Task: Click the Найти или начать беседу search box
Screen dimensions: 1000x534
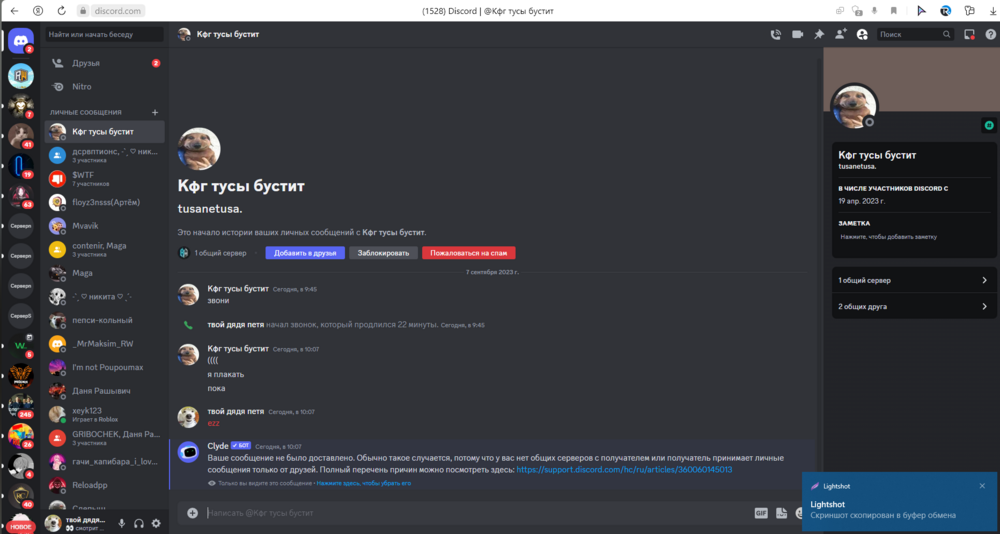Action: pos(105,34)
